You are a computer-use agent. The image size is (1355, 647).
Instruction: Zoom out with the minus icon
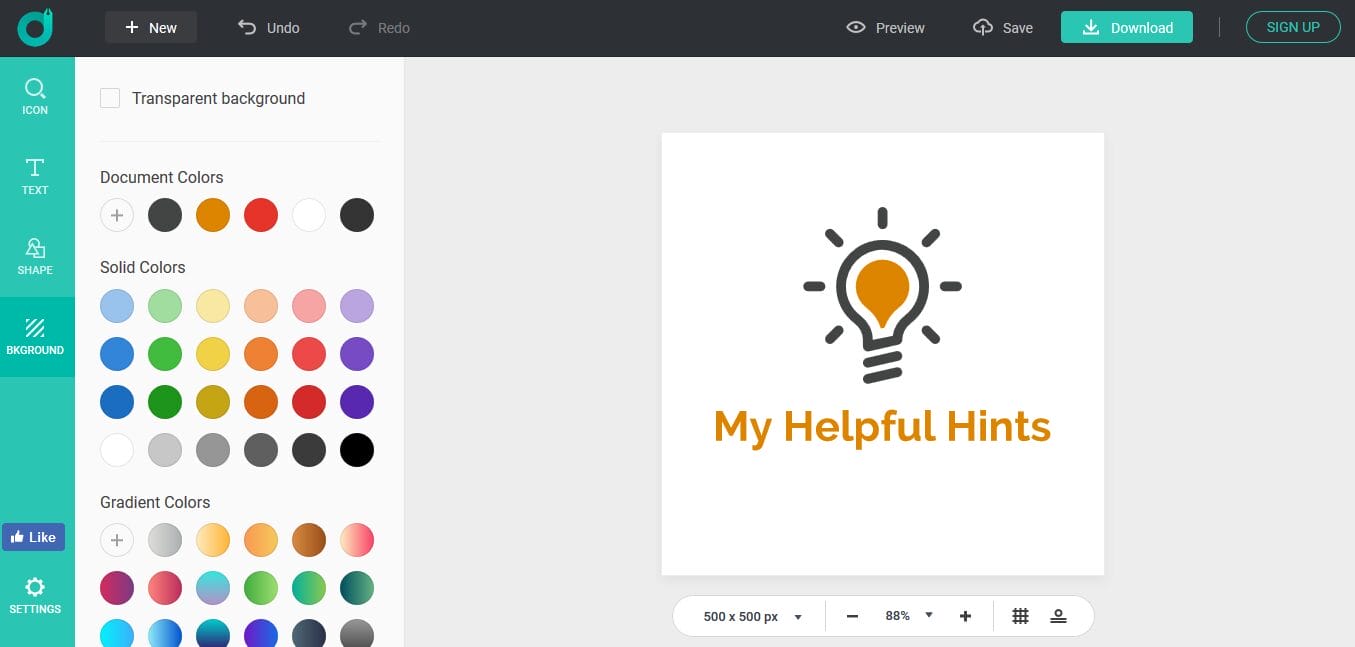[x=852, y=616]
